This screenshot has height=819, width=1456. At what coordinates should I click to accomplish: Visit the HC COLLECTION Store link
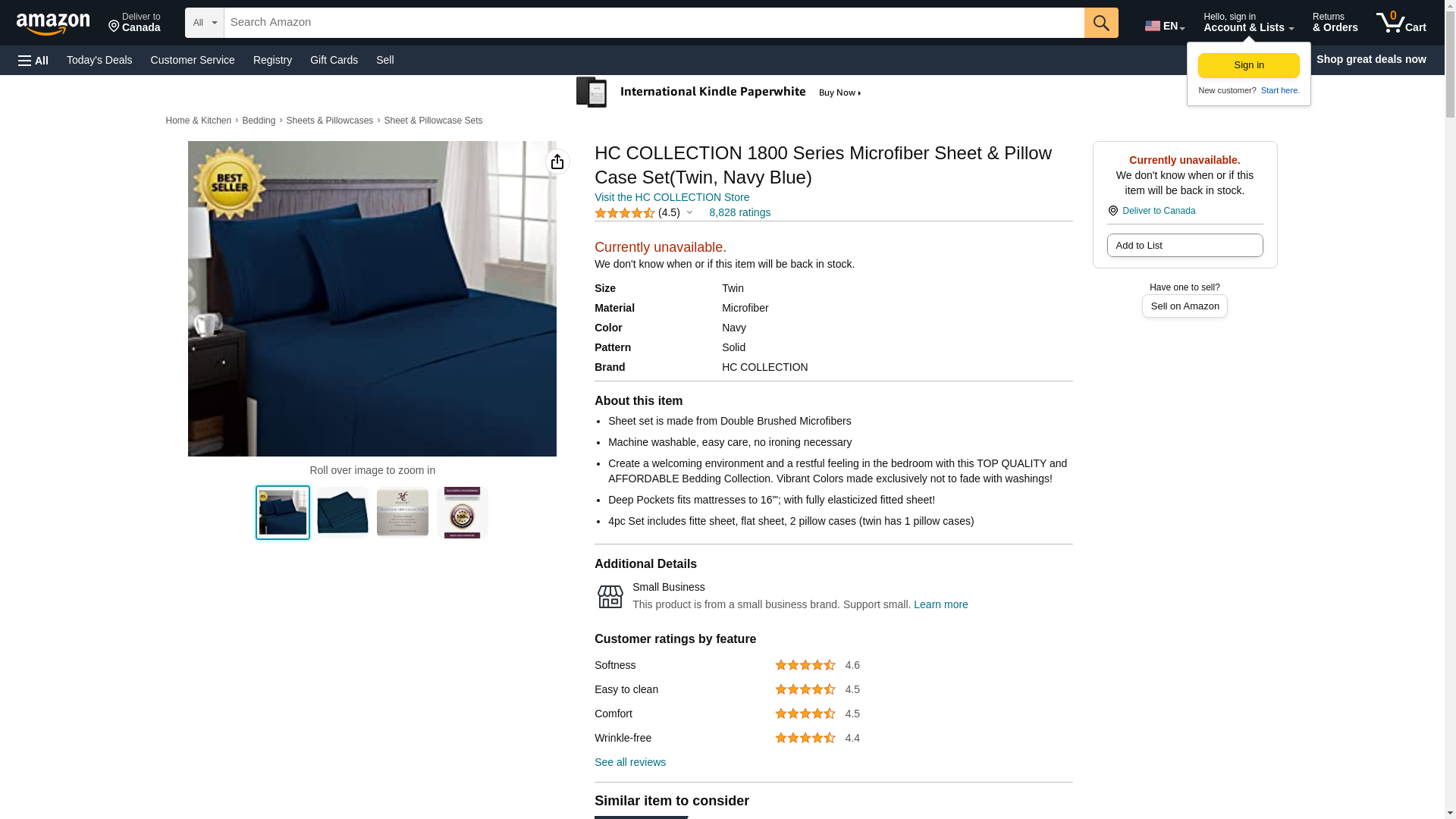point(672,197)
